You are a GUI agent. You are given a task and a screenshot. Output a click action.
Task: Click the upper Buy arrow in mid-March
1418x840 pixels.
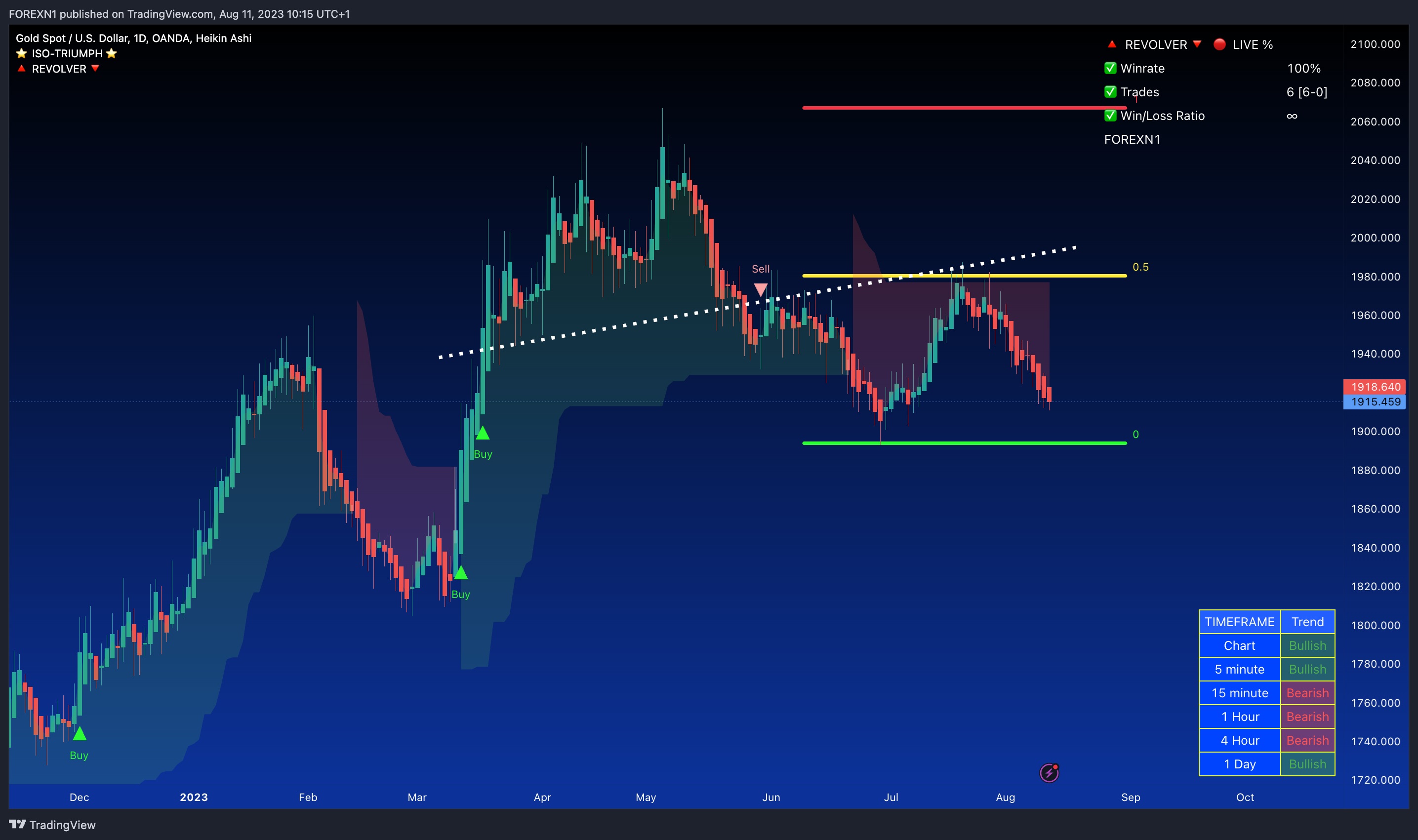(x=482, y=433)
